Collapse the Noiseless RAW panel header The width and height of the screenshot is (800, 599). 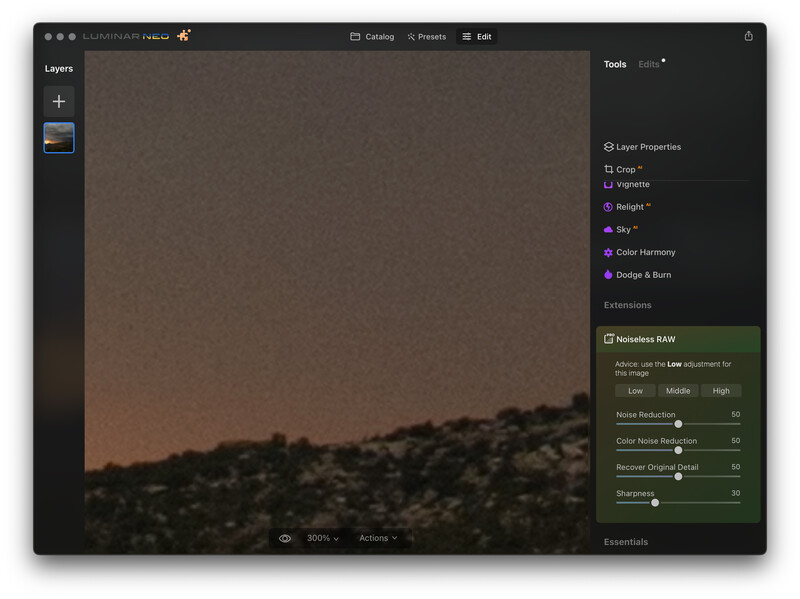678,339
